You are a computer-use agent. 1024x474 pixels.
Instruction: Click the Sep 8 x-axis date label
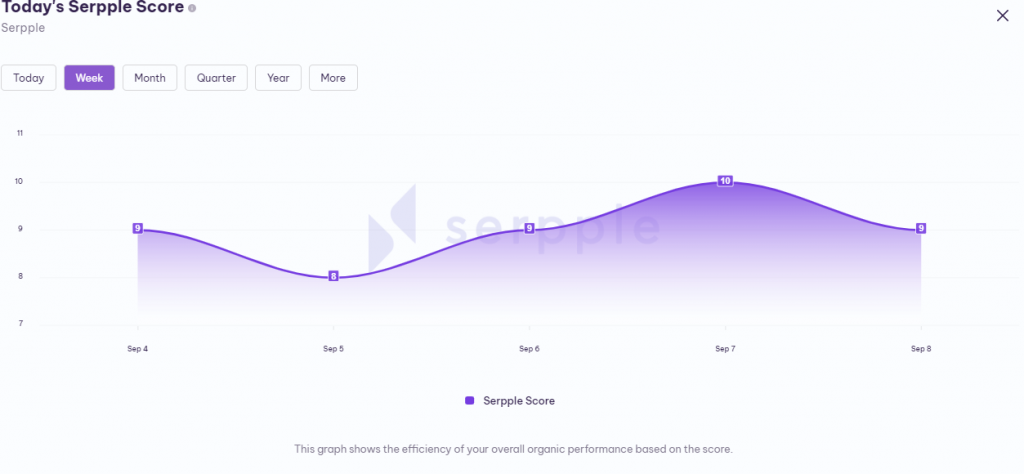point(921,349)
